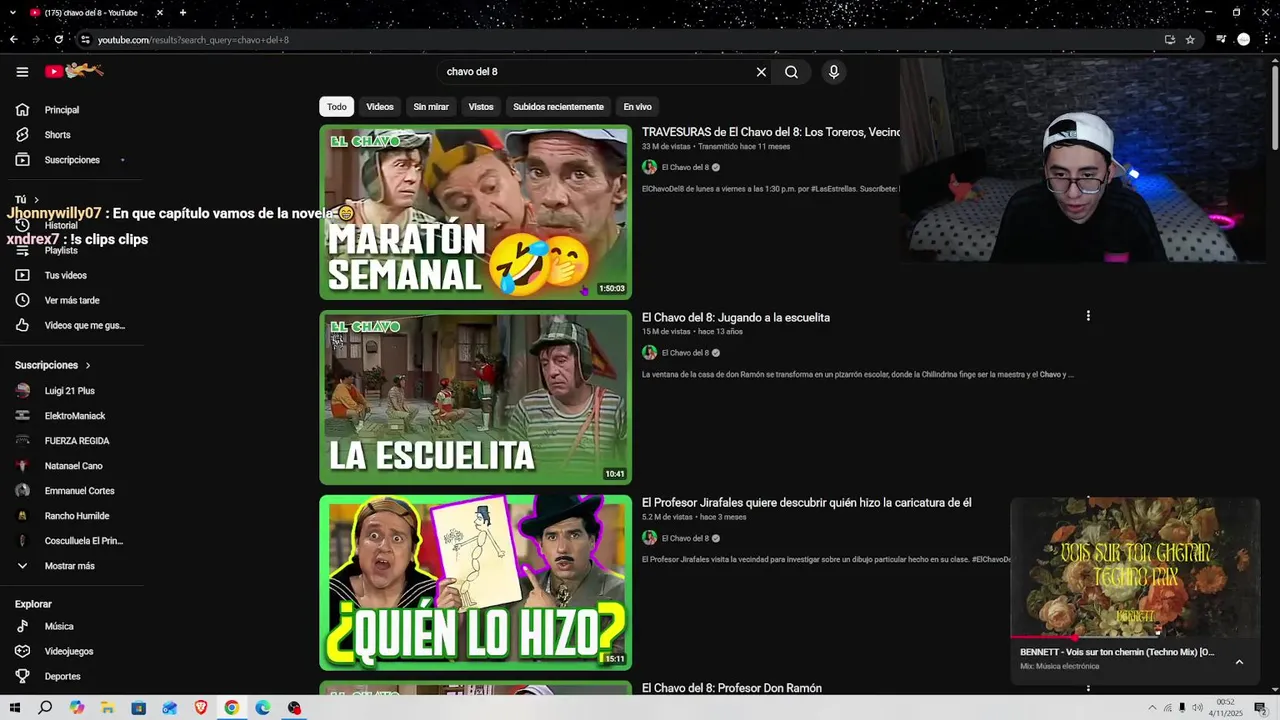
Task: Clear the search box with the X icon
Action: click(761, 72)
